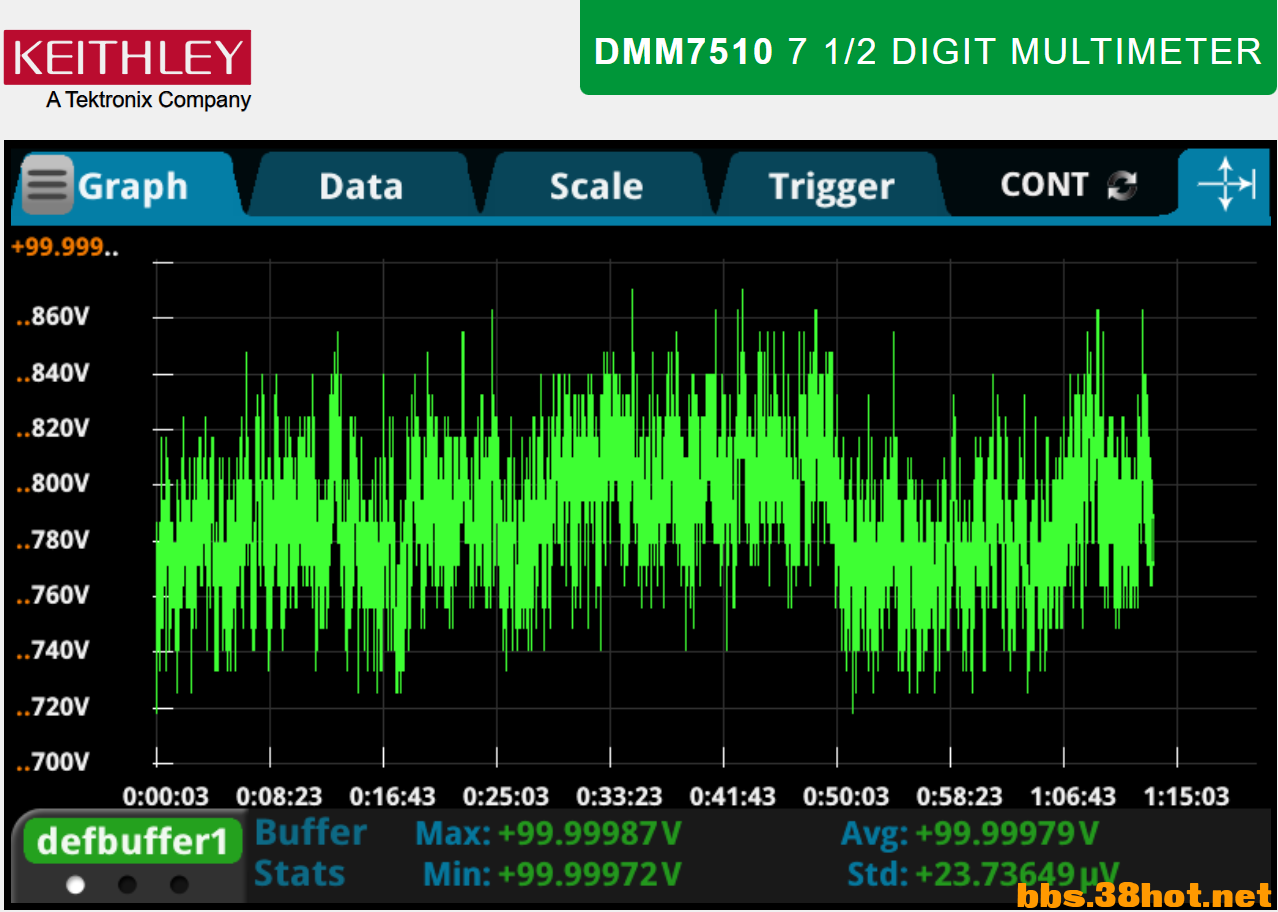Open the Data tab
Viewport: 1278px width, 912px height.
pyautogui.click(x=361, y=186)
